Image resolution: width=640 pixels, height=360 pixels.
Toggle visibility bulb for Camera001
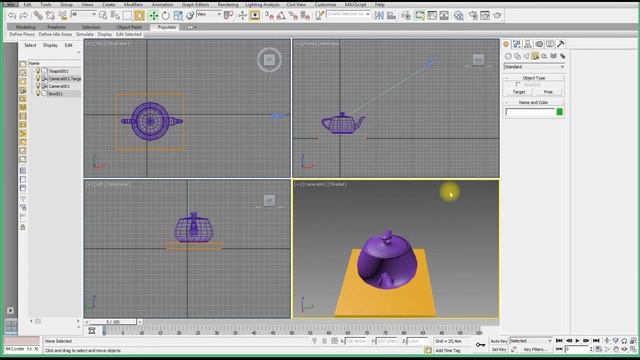coord(38,86)
